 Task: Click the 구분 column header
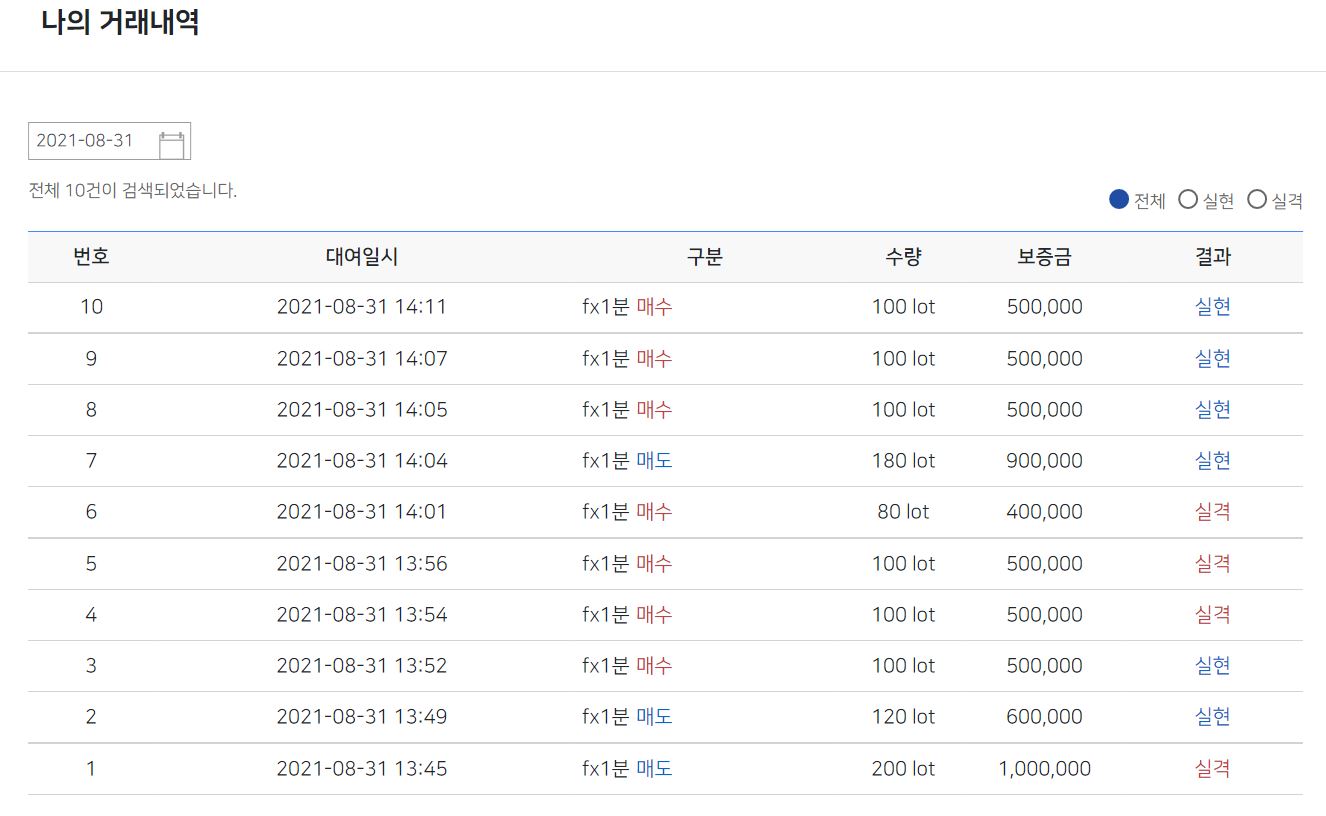(704, 257)
